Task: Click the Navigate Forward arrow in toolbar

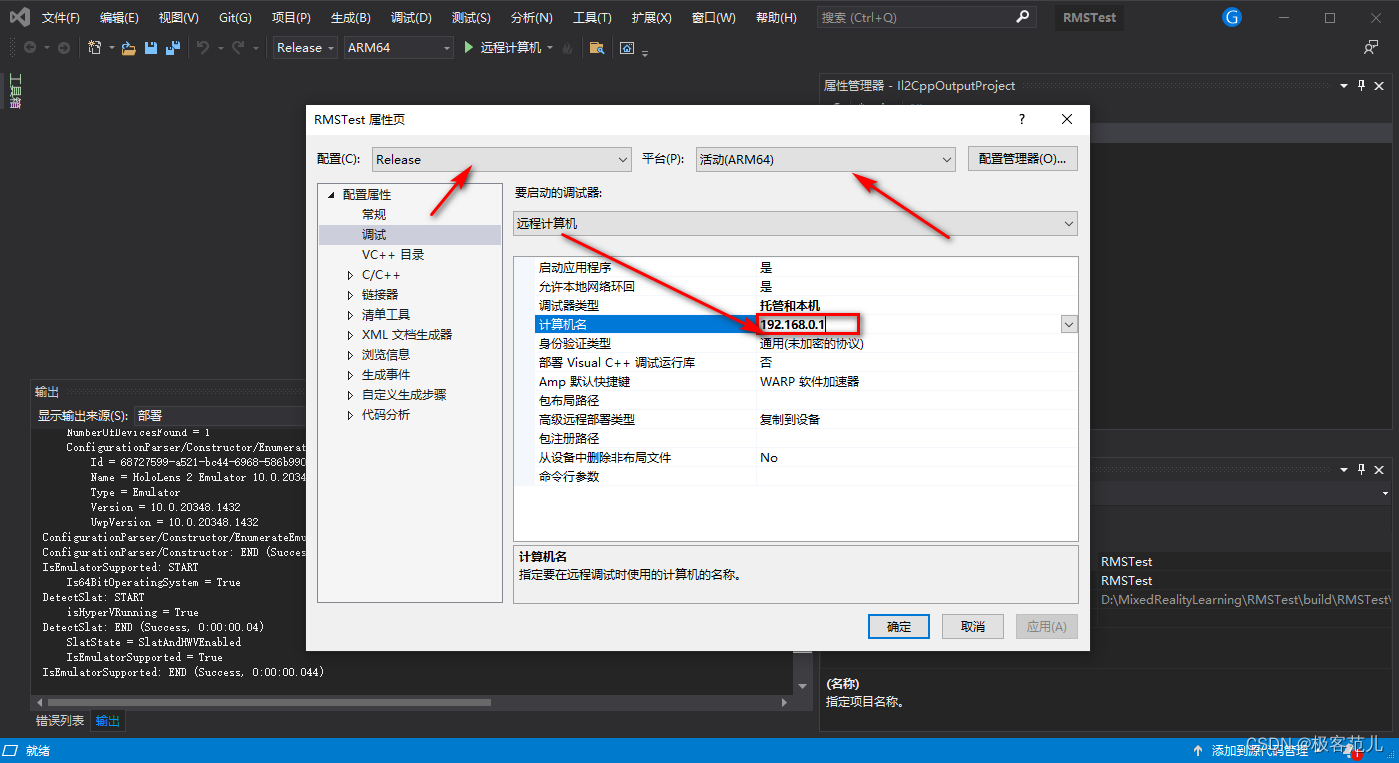Action: [63, 48]
